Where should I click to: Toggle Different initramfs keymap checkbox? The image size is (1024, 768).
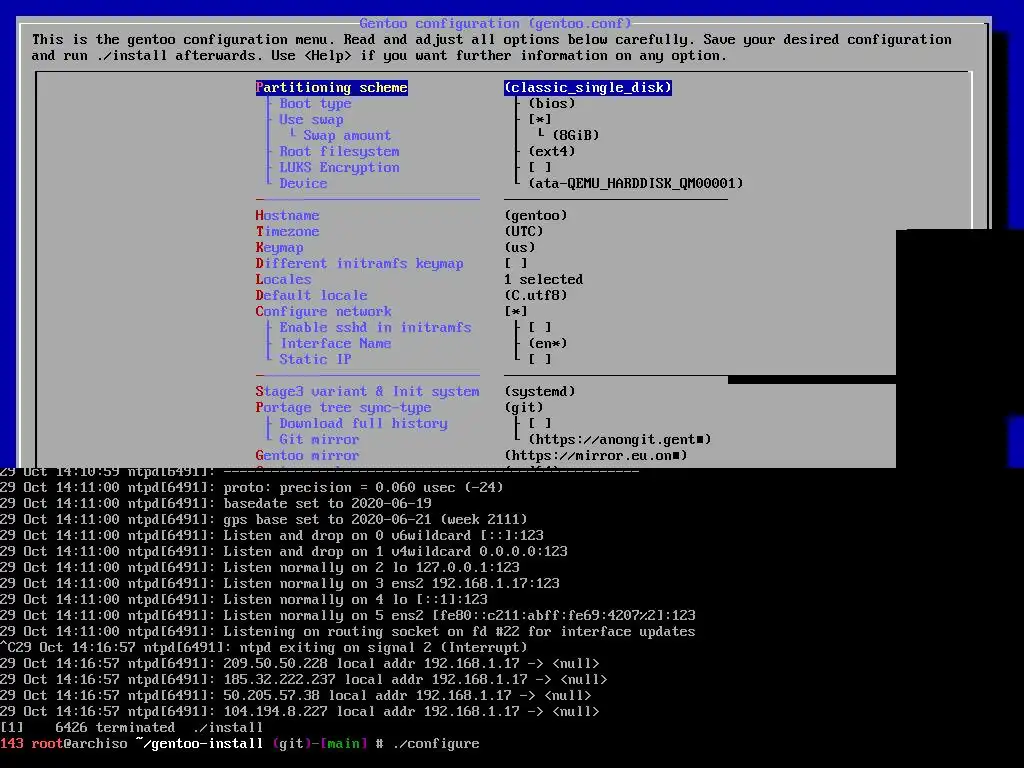(x=516, y=263)
